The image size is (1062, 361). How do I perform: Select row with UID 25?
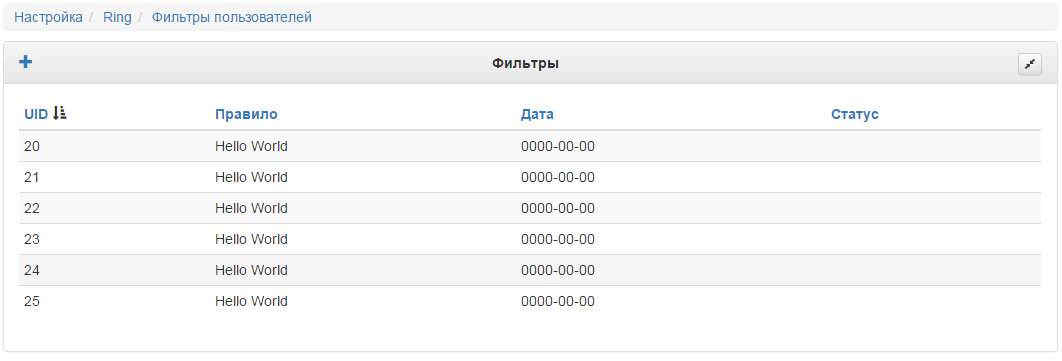point(530,301)
